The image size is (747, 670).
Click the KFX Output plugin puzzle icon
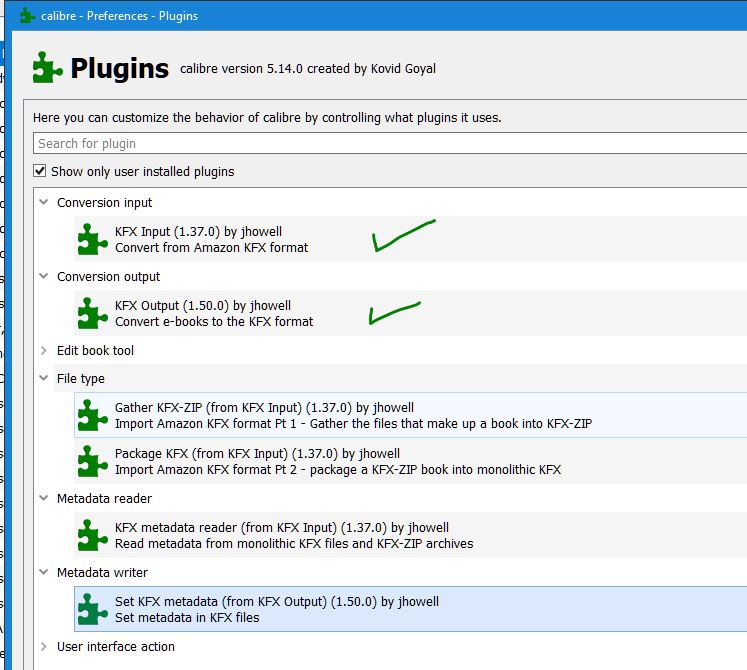point(92,313)
